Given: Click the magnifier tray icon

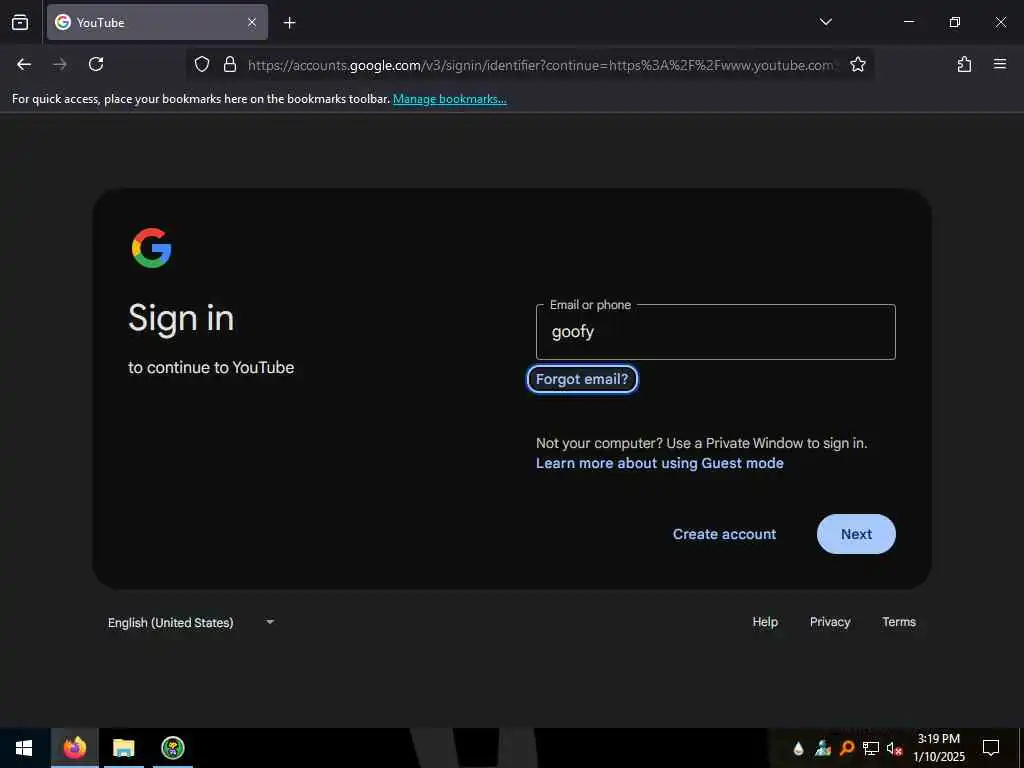Looking at the screenshot, I should 847,748.
